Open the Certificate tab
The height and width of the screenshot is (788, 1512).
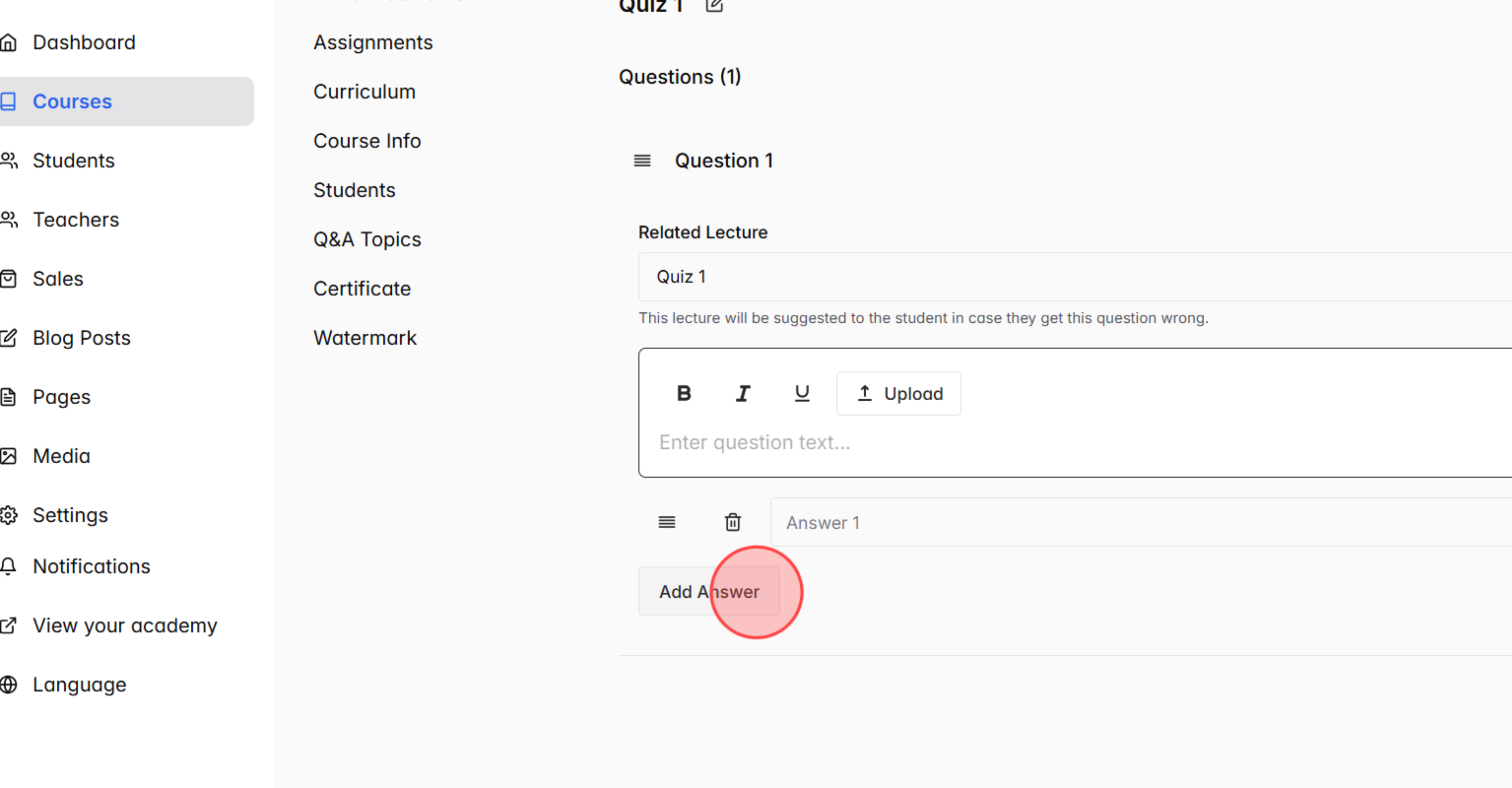pos(362,288)
